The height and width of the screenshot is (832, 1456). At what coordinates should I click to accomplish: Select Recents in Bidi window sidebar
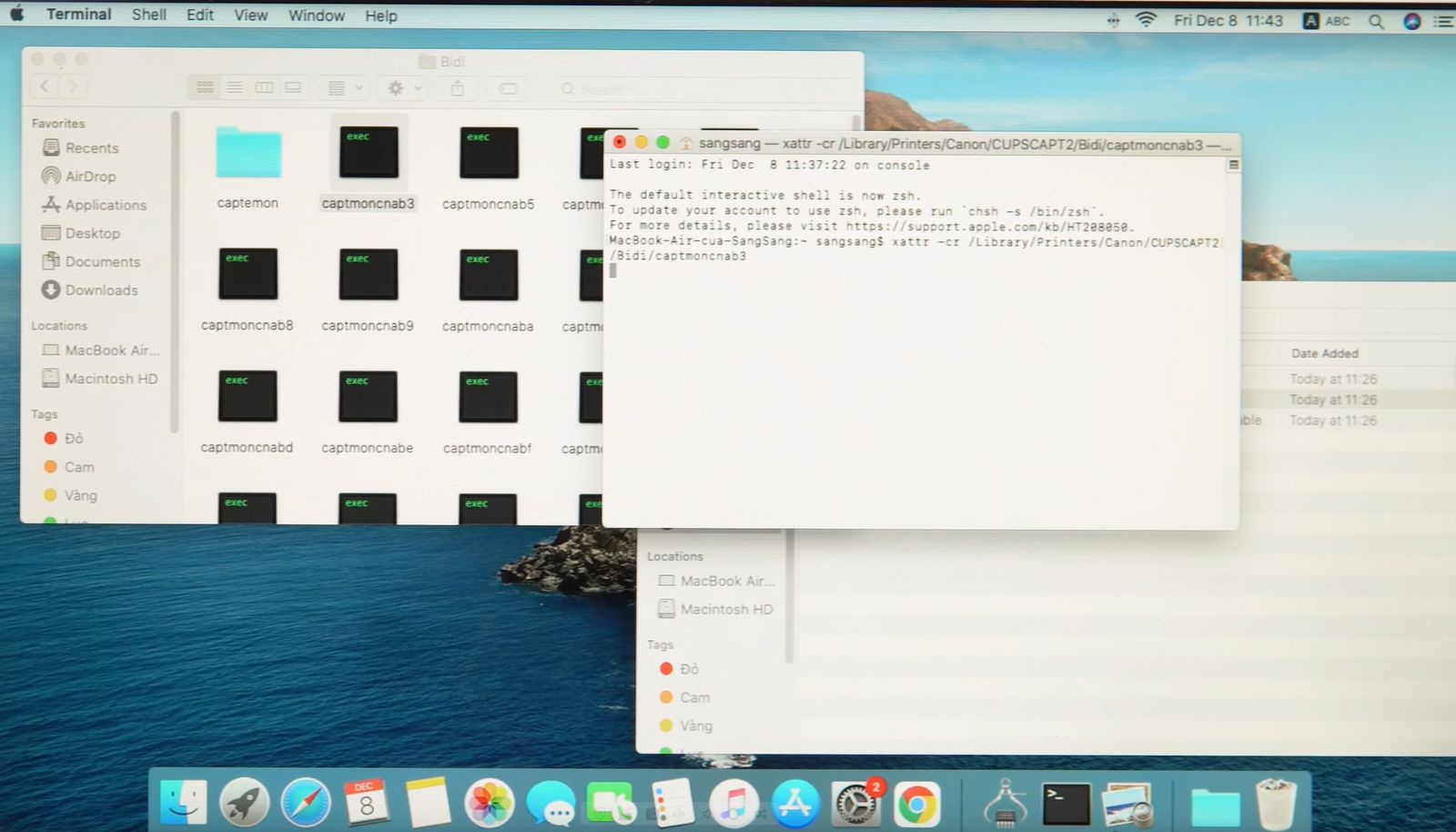point(80,147)
